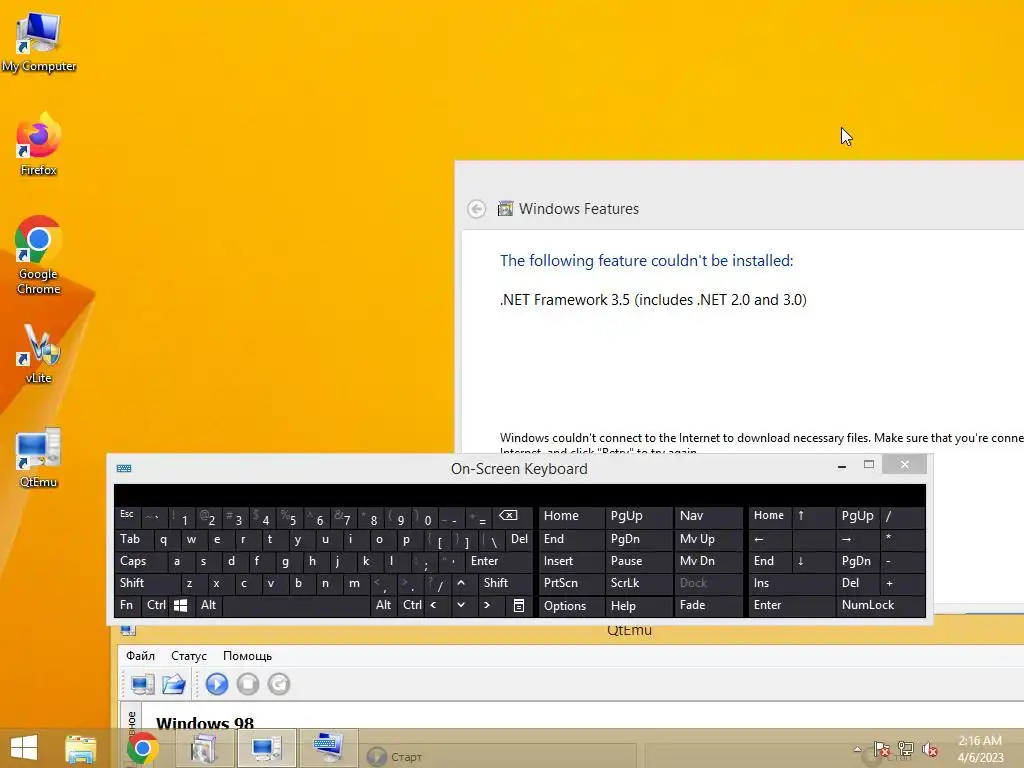Image resolution: width=1024 pixels, height=768 pixels.
Task: Click the network icon in system tray
Action: pos(906,749)
